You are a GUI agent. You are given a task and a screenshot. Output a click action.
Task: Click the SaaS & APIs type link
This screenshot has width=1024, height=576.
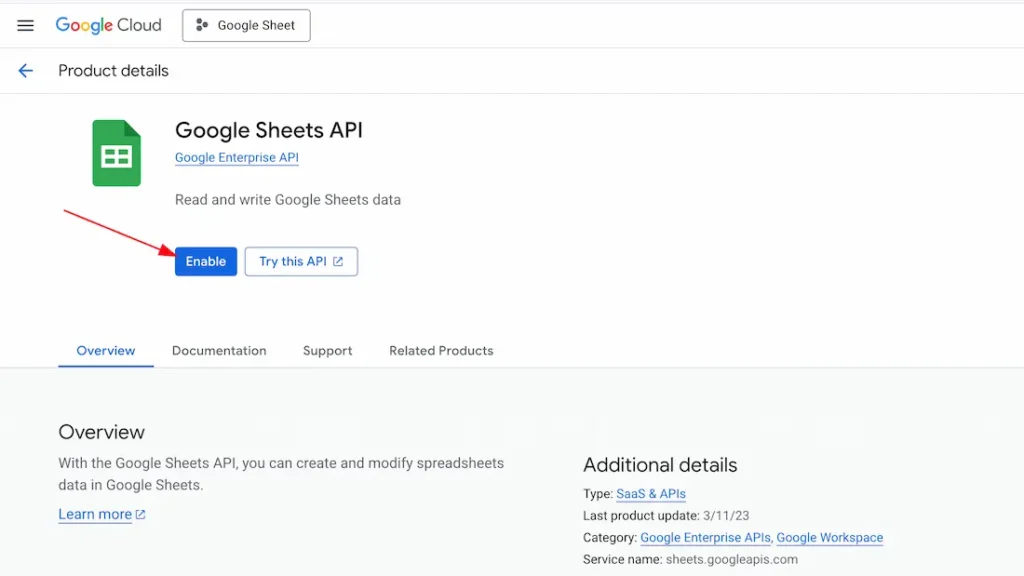tap(651, 494)
